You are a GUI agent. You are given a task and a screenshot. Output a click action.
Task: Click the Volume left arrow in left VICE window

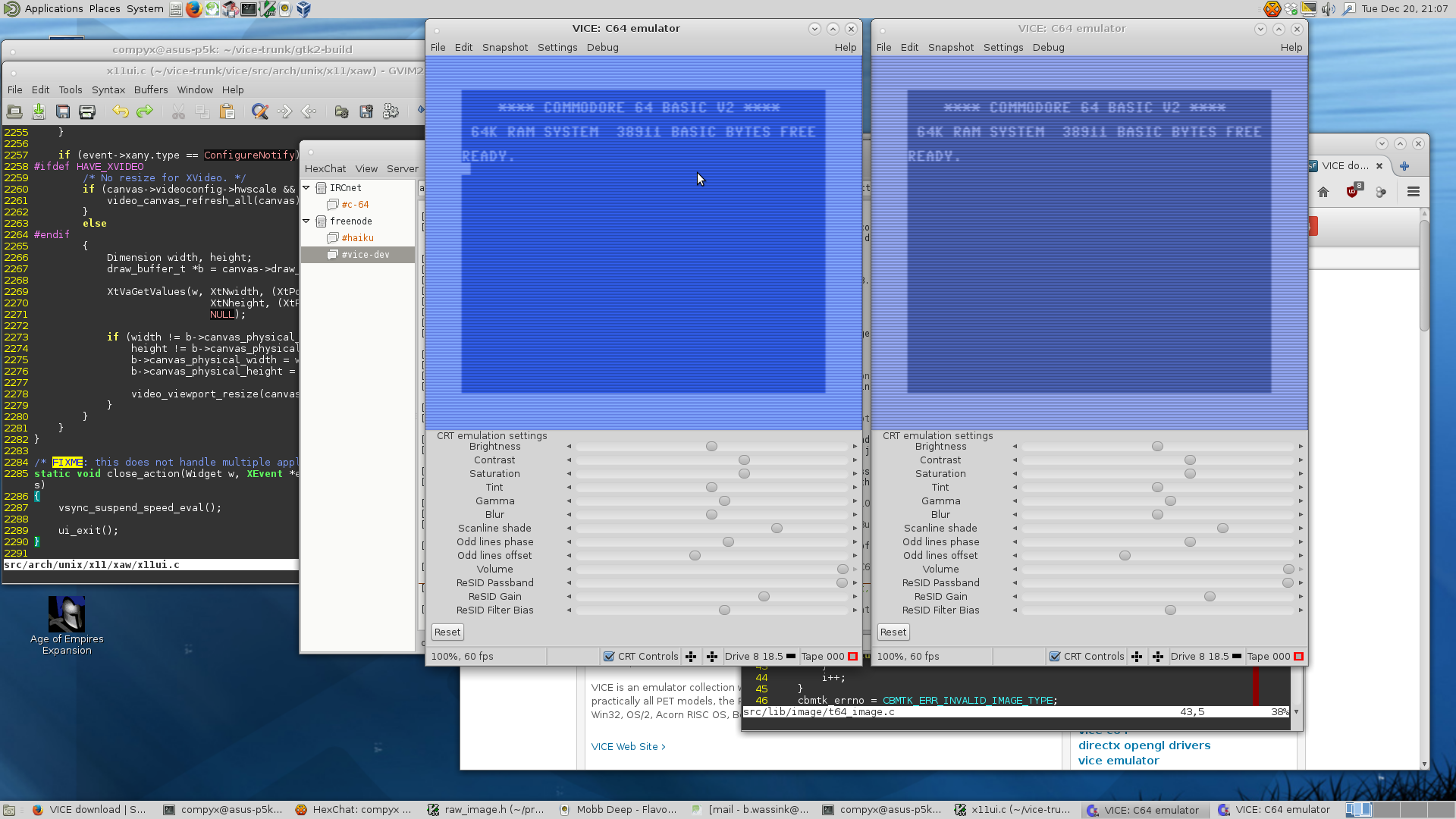[569, 570]
